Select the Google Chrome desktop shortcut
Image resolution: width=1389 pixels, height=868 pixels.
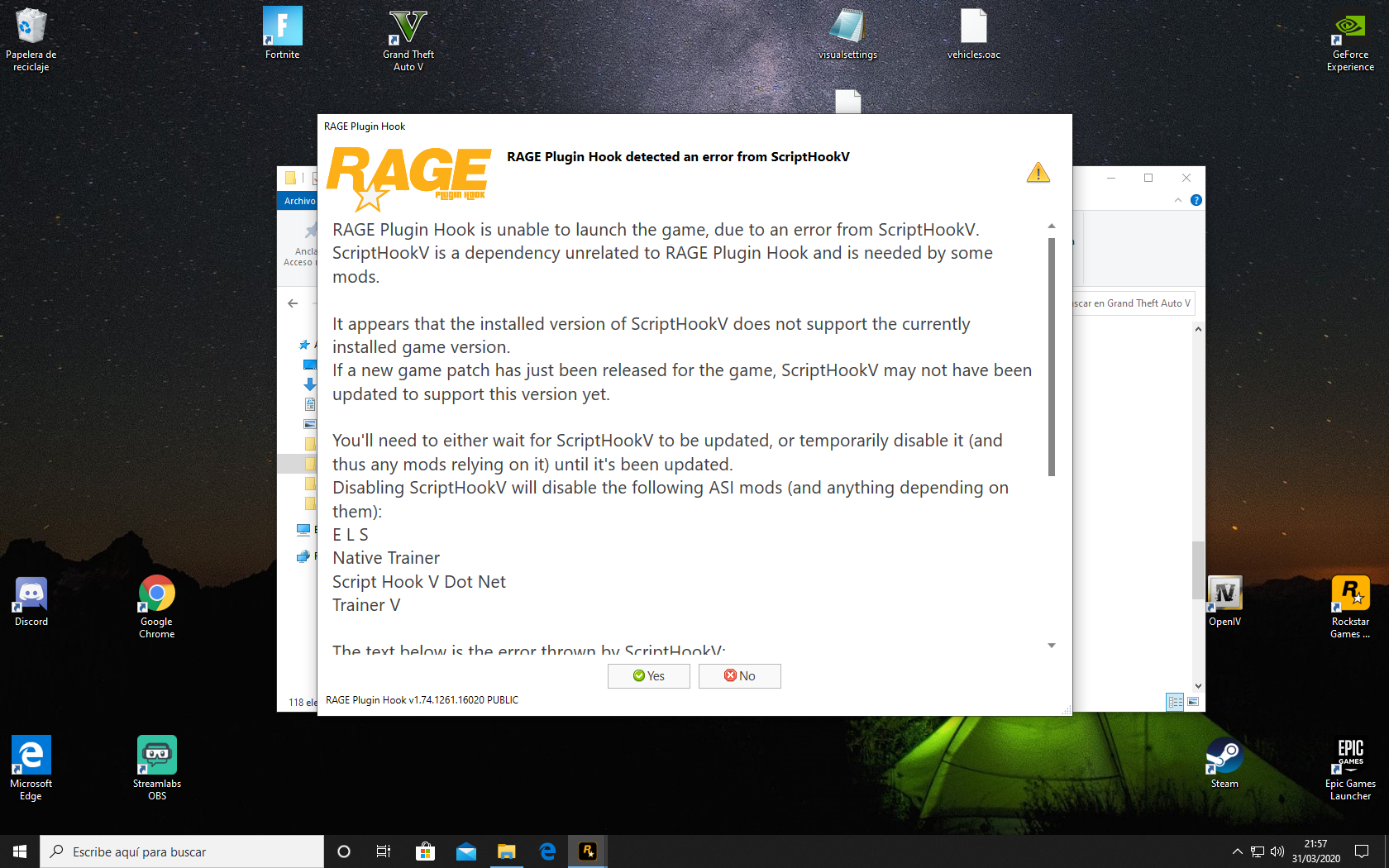157,607
